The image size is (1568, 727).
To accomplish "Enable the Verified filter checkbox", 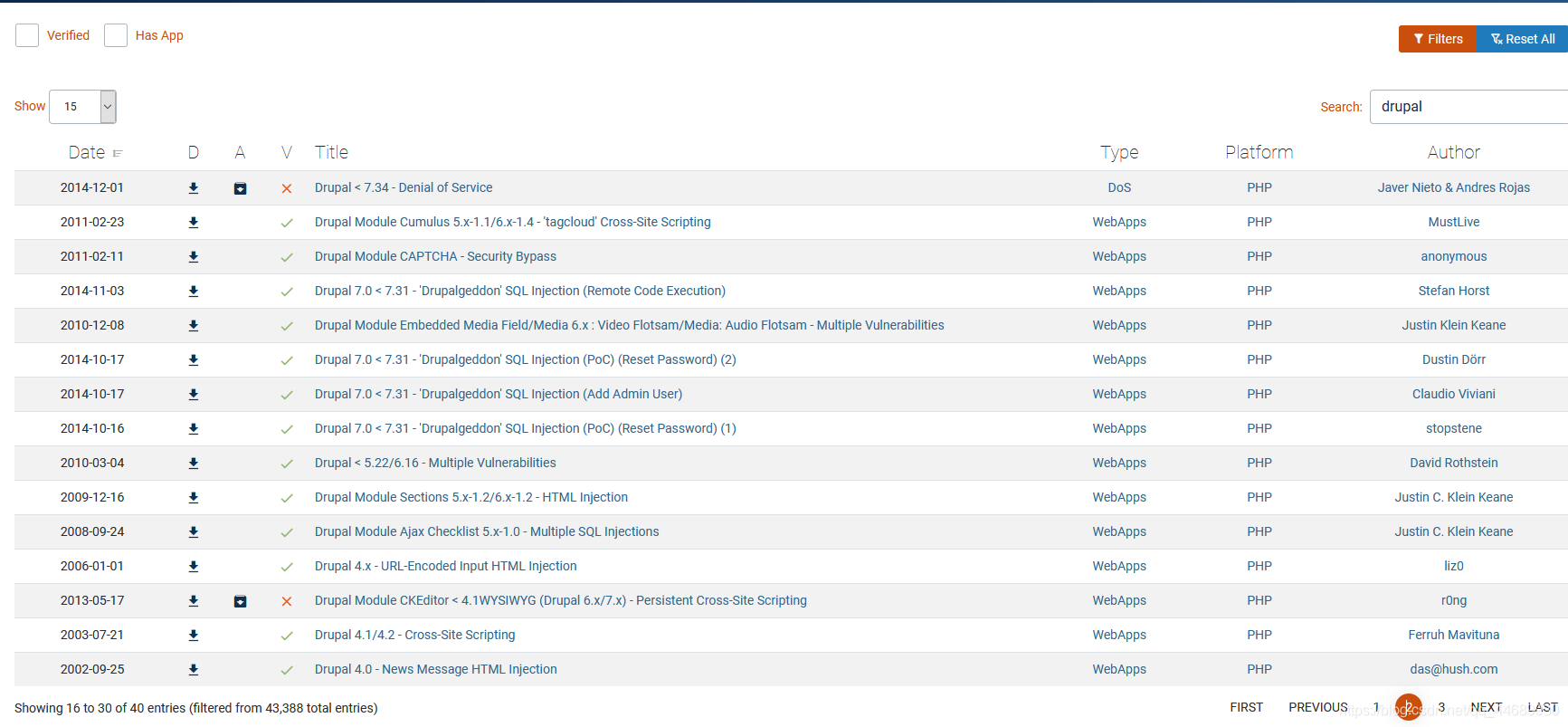I will pos(27,35).
